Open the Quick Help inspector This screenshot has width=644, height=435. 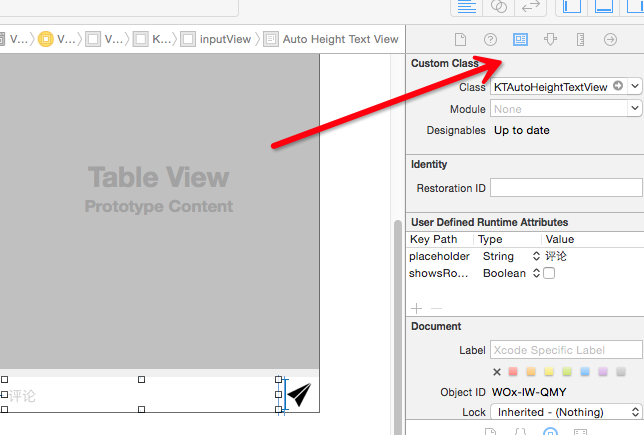pos(490,39)
